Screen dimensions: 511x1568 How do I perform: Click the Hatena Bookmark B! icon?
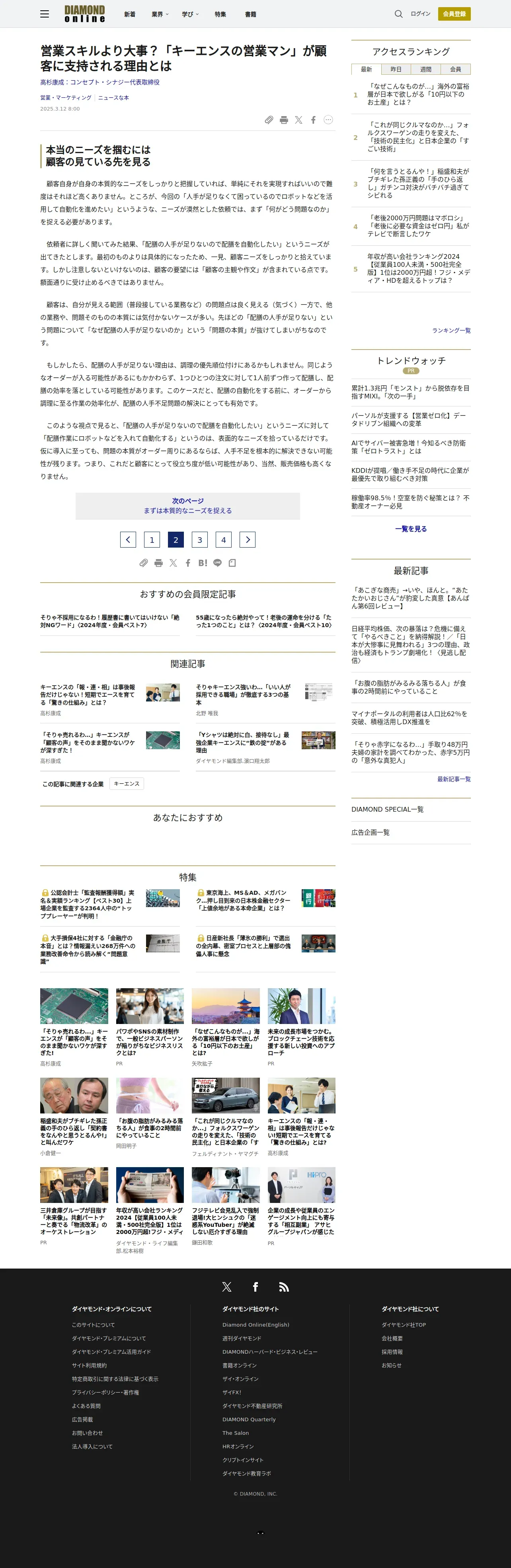[x=203, y=563]
